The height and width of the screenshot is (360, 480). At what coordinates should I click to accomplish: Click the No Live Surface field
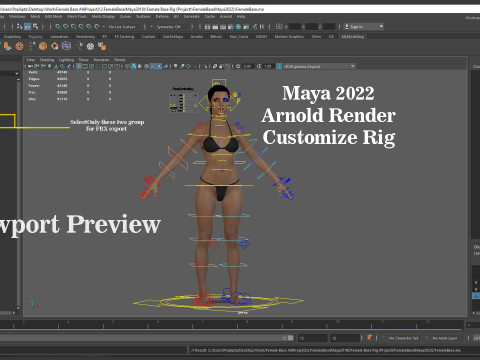(x=122, y=27)
